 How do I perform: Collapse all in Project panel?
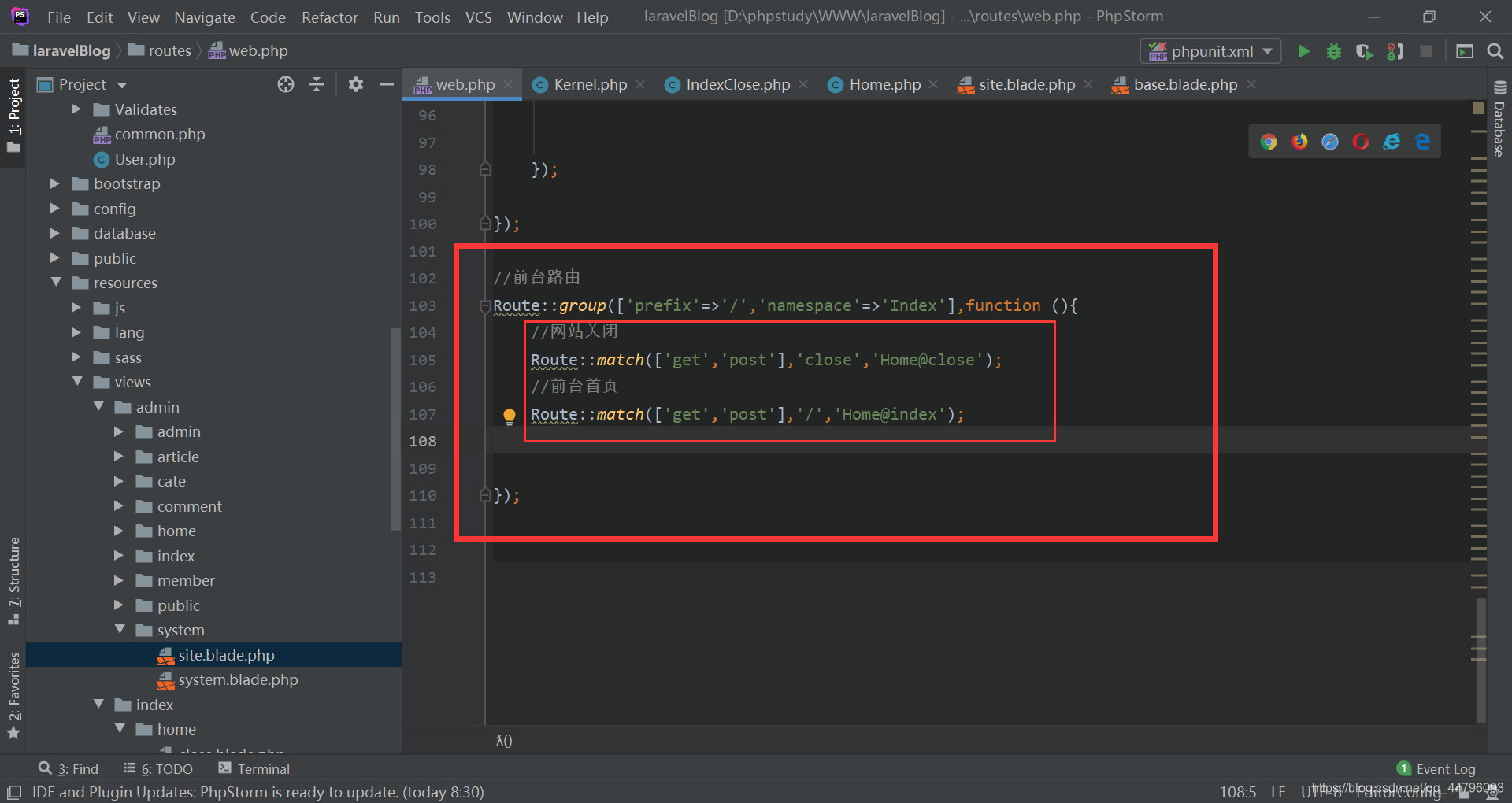pyautogui.click(x=317, y=84)
